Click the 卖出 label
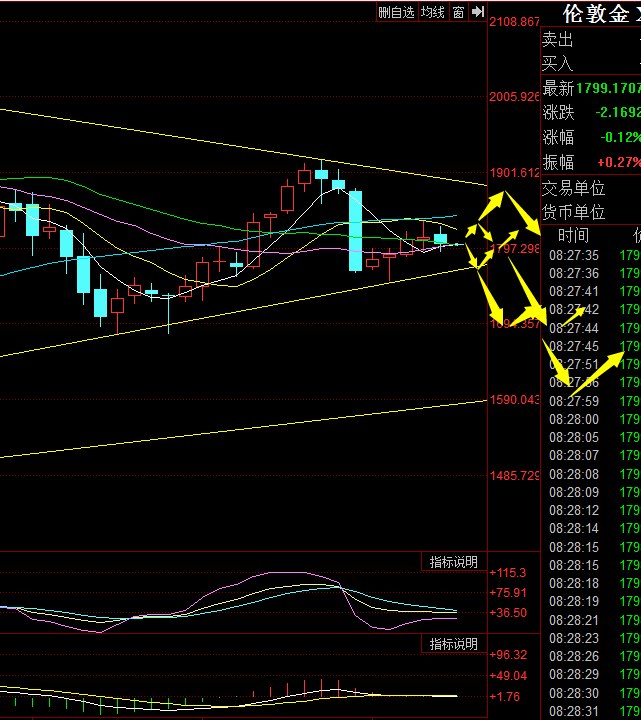 point(558,40)
